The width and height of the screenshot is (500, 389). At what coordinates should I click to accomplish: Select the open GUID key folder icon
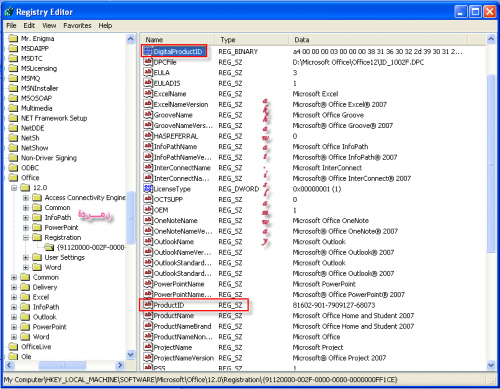click(x=49, y=247)
